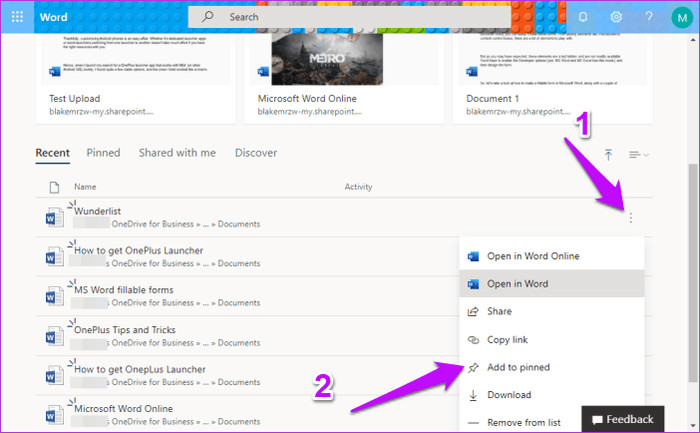Expand the list view options dropdown
700x433 pixels.
(x=638, y=155)
